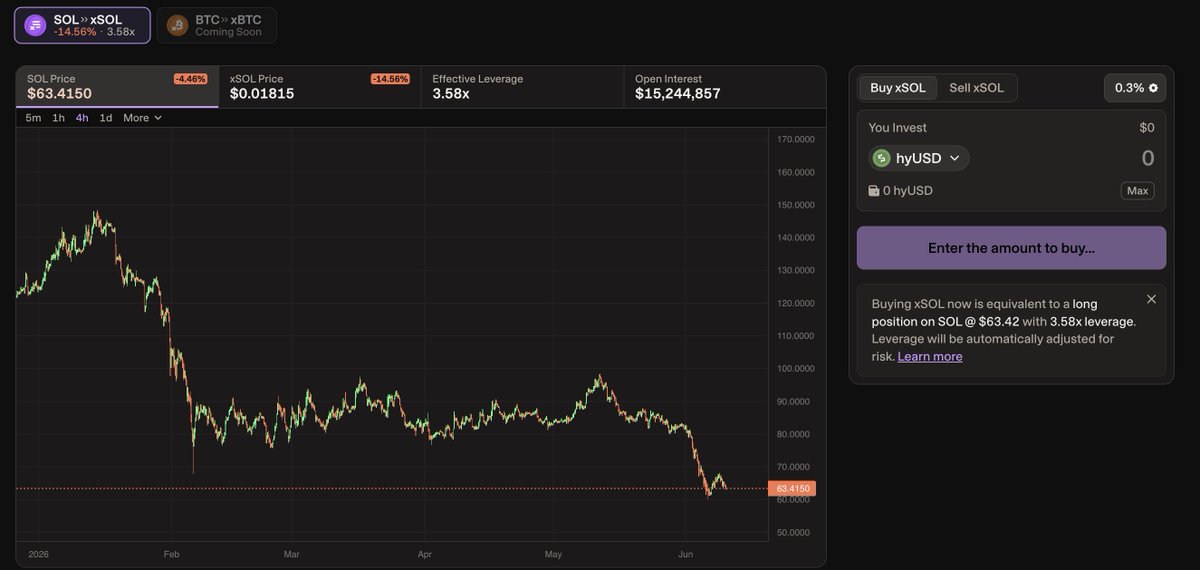Viewport: 1200px width, 570px height.
Task: Set chart interval to 5m
Action: coord(33,118)
